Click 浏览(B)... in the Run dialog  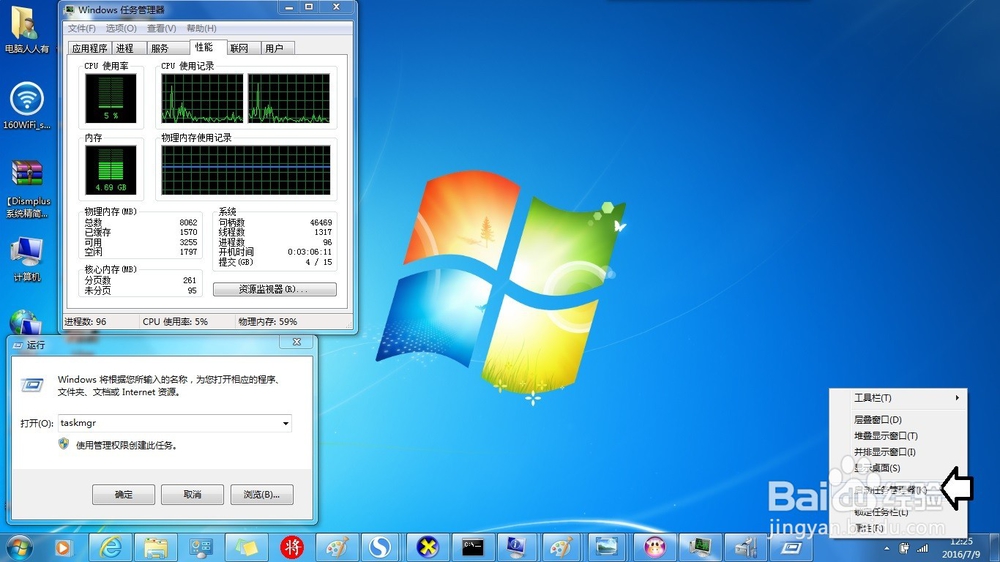pos(261,494)
